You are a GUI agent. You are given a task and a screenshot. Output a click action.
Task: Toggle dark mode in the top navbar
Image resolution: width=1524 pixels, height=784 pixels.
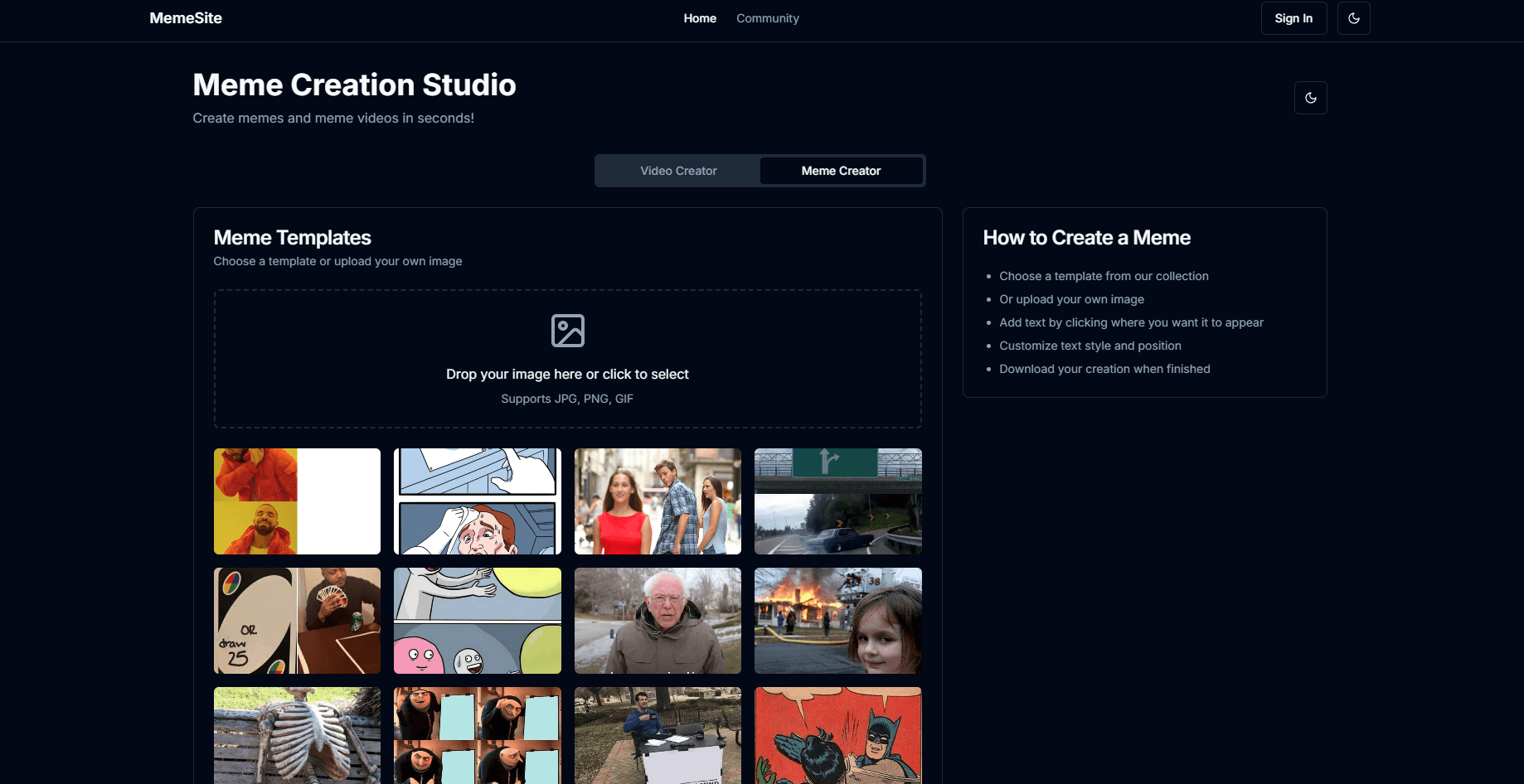click(1353, 18)
